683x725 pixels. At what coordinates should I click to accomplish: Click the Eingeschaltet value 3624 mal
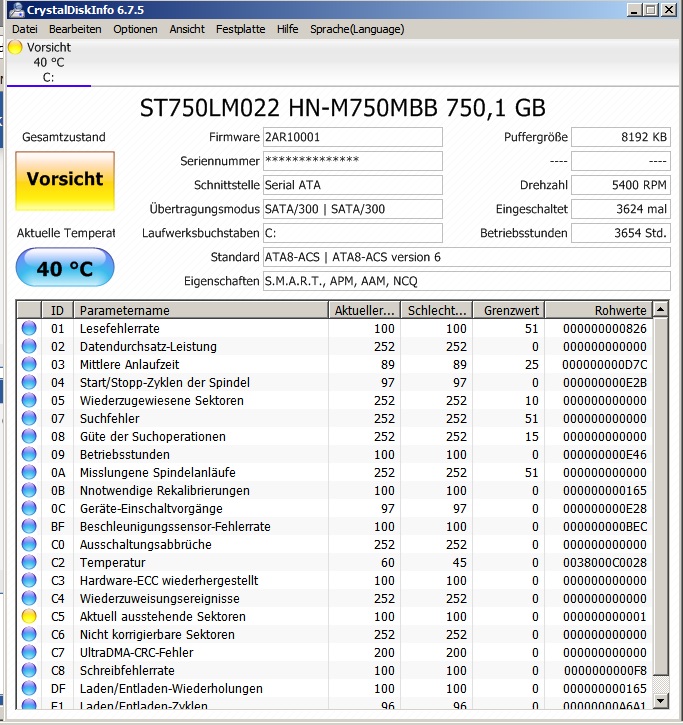point(621,209)
